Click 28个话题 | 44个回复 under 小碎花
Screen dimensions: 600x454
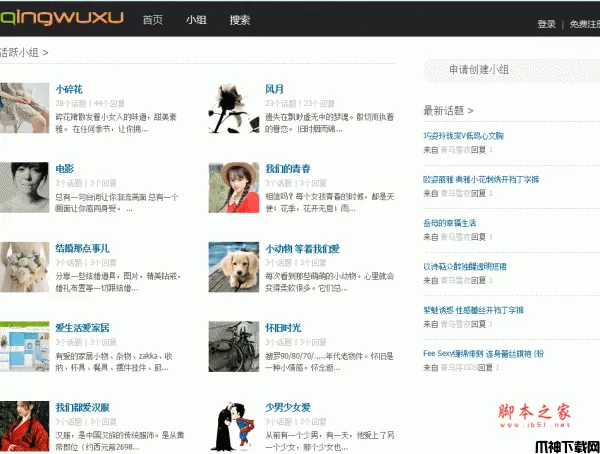tap(90, 103)
